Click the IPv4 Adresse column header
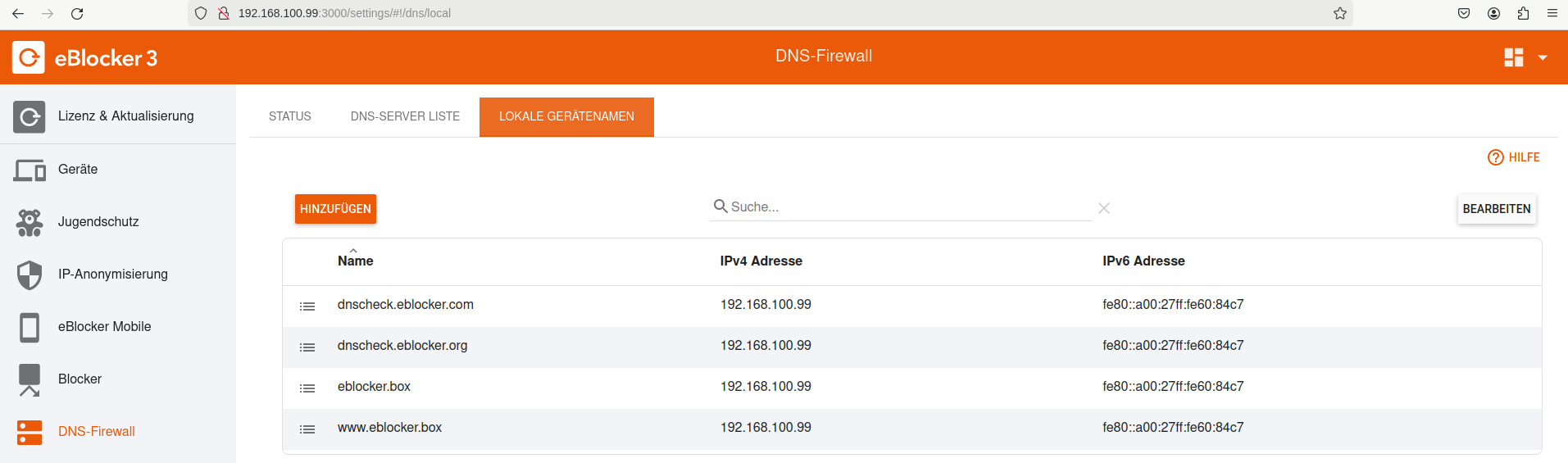The image size is (1568, 463). pos(761,261)
